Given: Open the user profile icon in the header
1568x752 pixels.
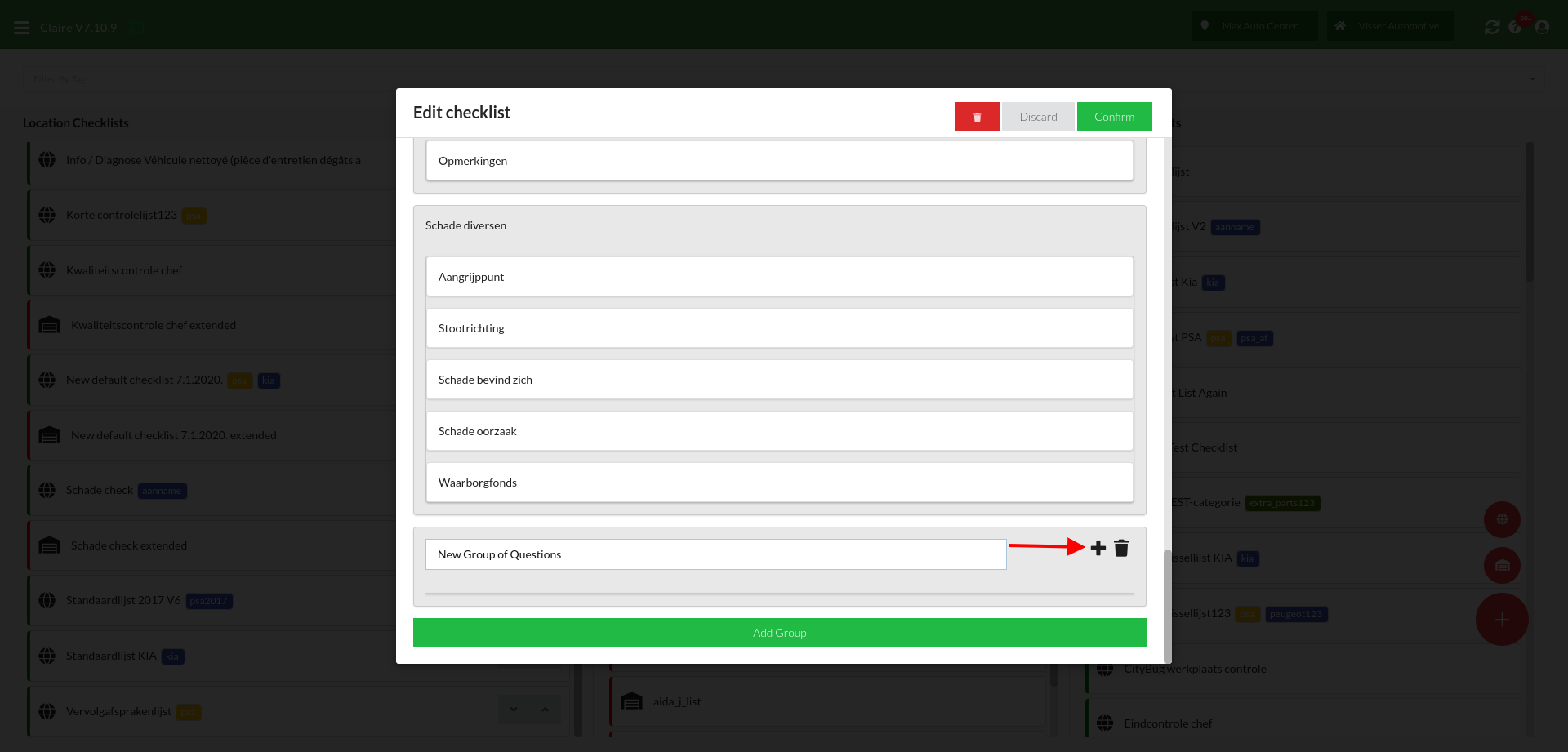Looking at the screenshot, I should click(x=1542, y=27).
